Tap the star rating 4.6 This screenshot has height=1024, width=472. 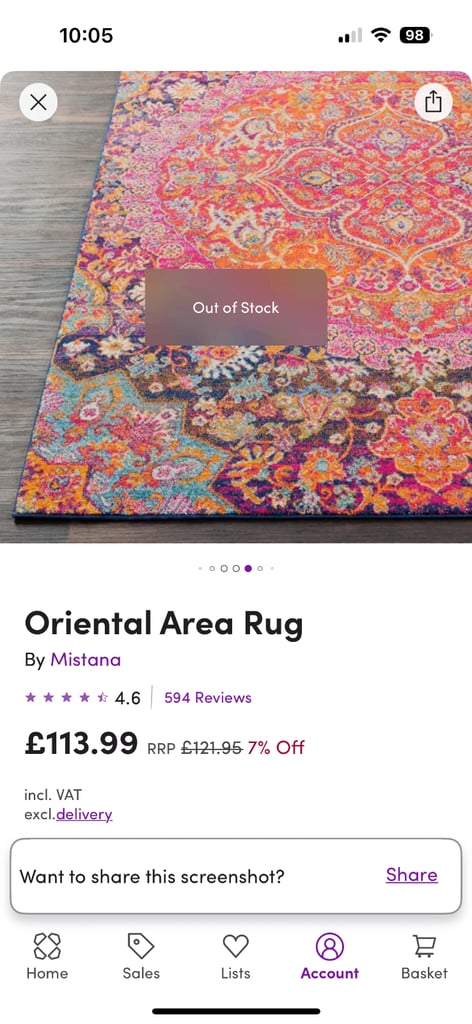tap(83, 697)
